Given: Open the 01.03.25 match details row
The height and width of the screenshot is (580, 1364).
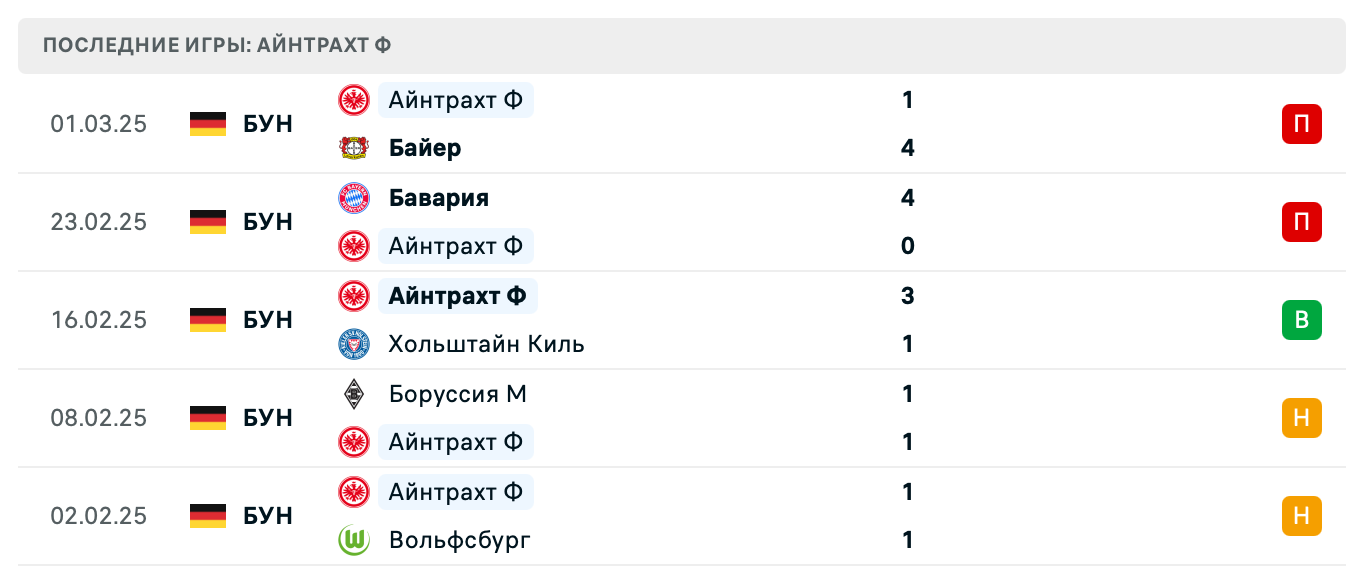Looking at the screenshot, I should pyautogui.click(x=682, y=124).
